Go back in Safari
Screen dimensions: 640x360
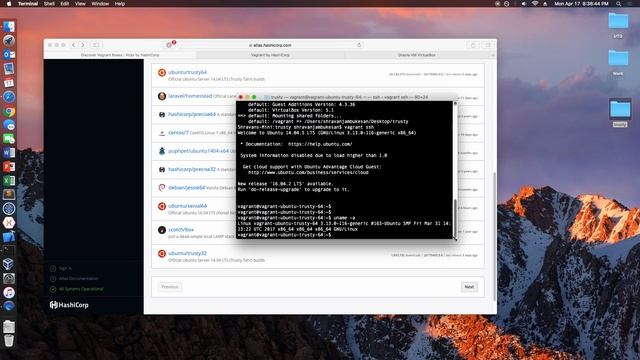pyautogui.click(x=73, y=45)
